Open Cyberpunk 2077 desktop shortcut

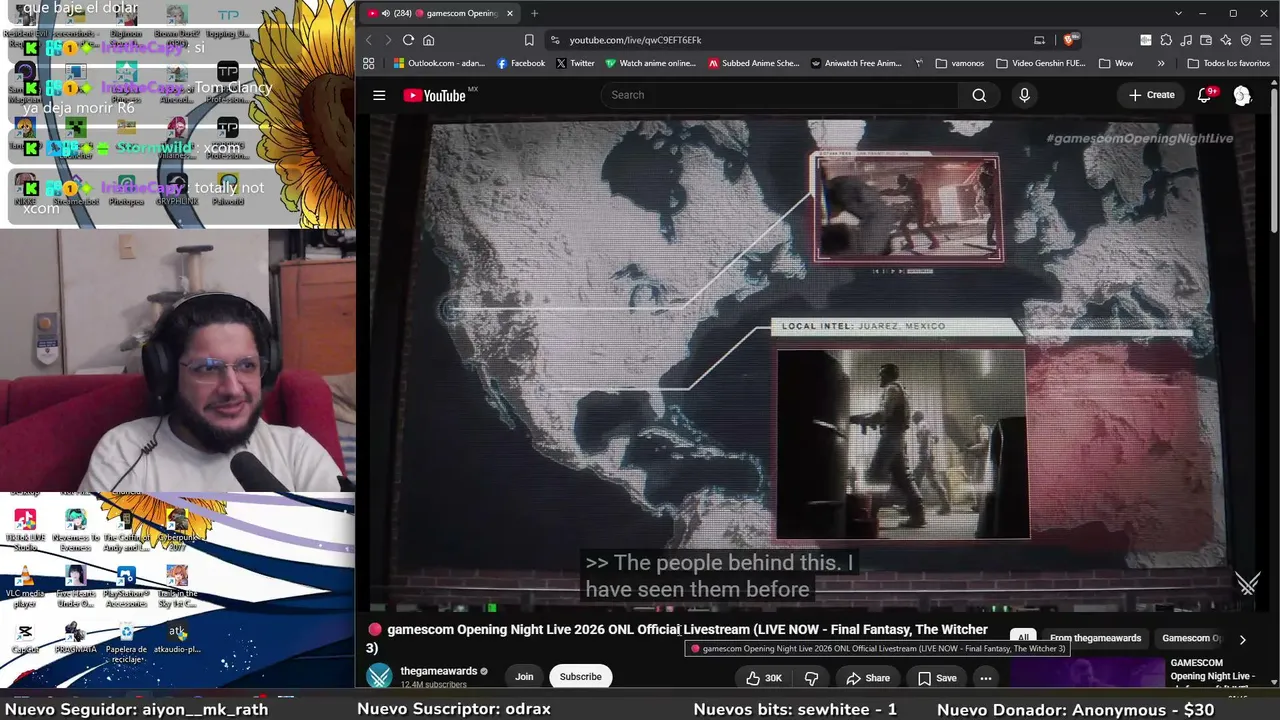(177, 530)
